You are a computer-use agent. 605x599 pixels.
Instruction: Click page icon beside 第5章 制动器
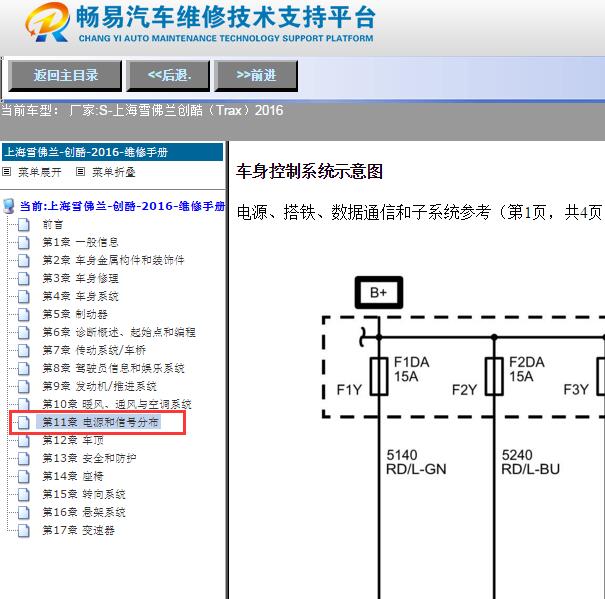click(x=24, y=314)
